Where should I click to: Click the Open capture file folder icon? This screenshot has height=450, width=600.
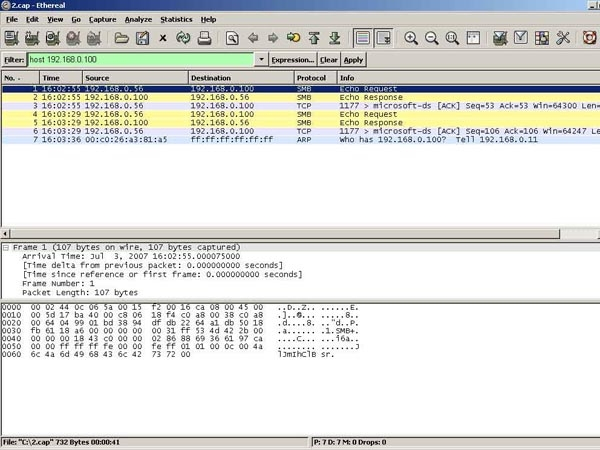(121, 39)
